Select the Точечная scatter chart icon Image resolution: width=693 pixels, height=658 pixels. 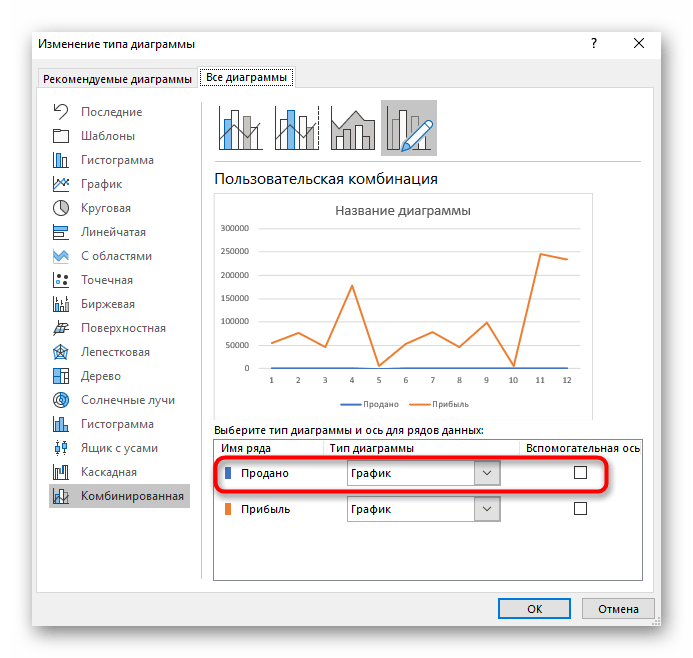click(61, 280)
